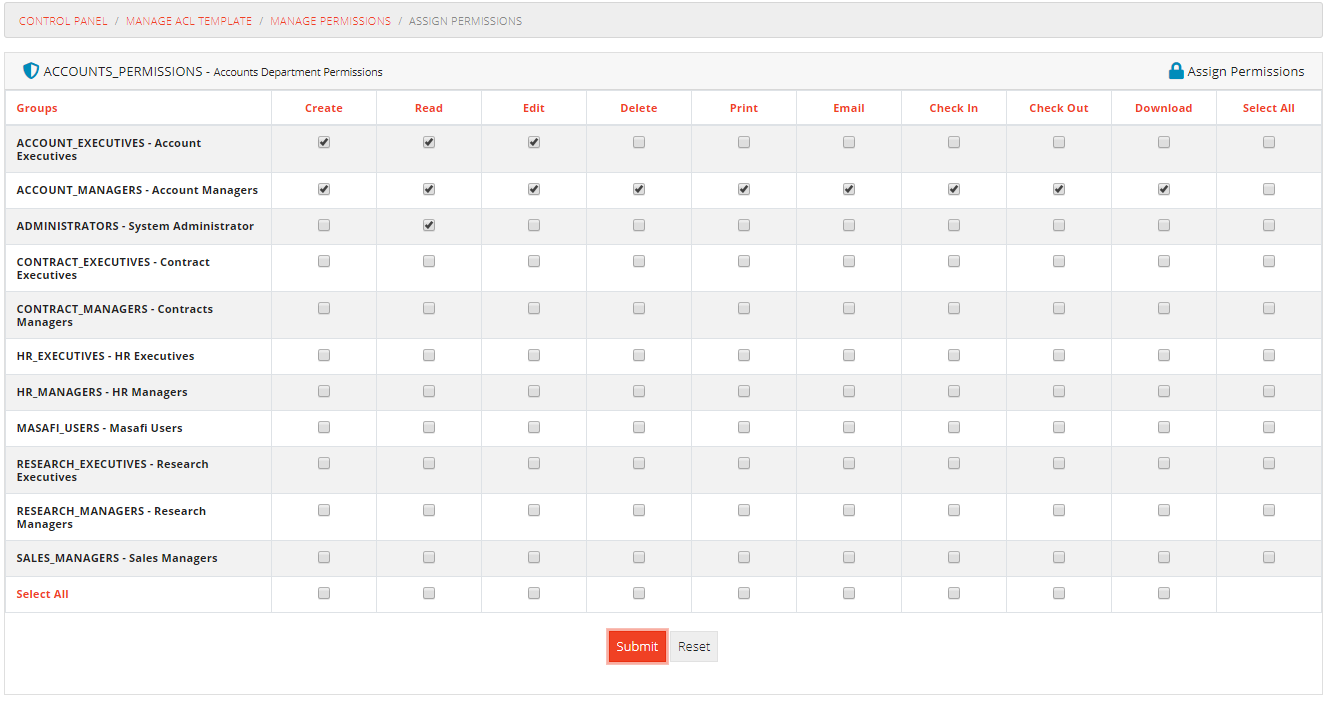Viewport: 1328px width, 706px height.
Task: Enable Read for MASAFI_USERS
Action: (429, 427)
